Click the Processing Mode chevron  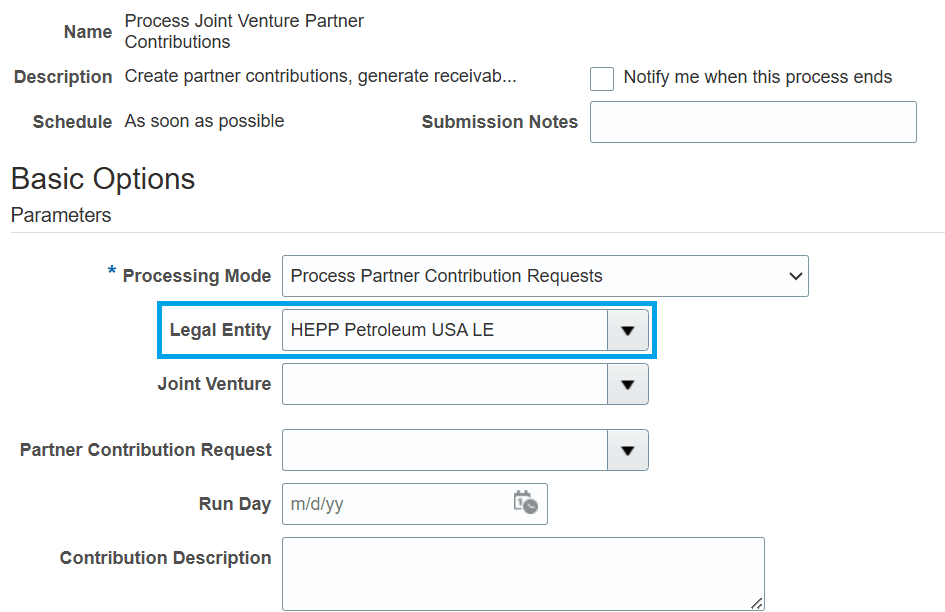tap(796, 276)
